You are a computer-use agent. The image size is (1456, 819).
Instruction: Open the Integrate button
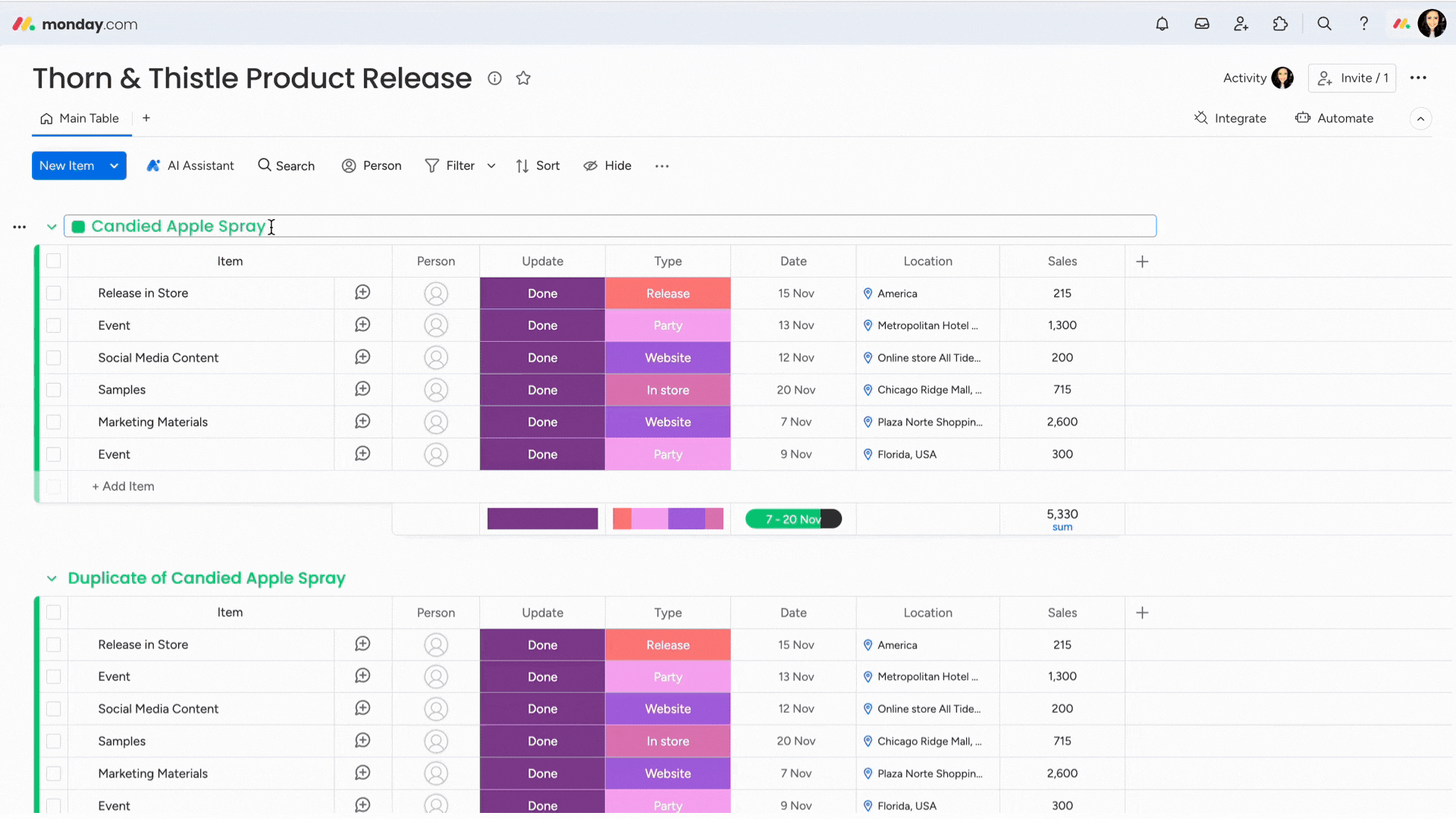(1230, 118)
